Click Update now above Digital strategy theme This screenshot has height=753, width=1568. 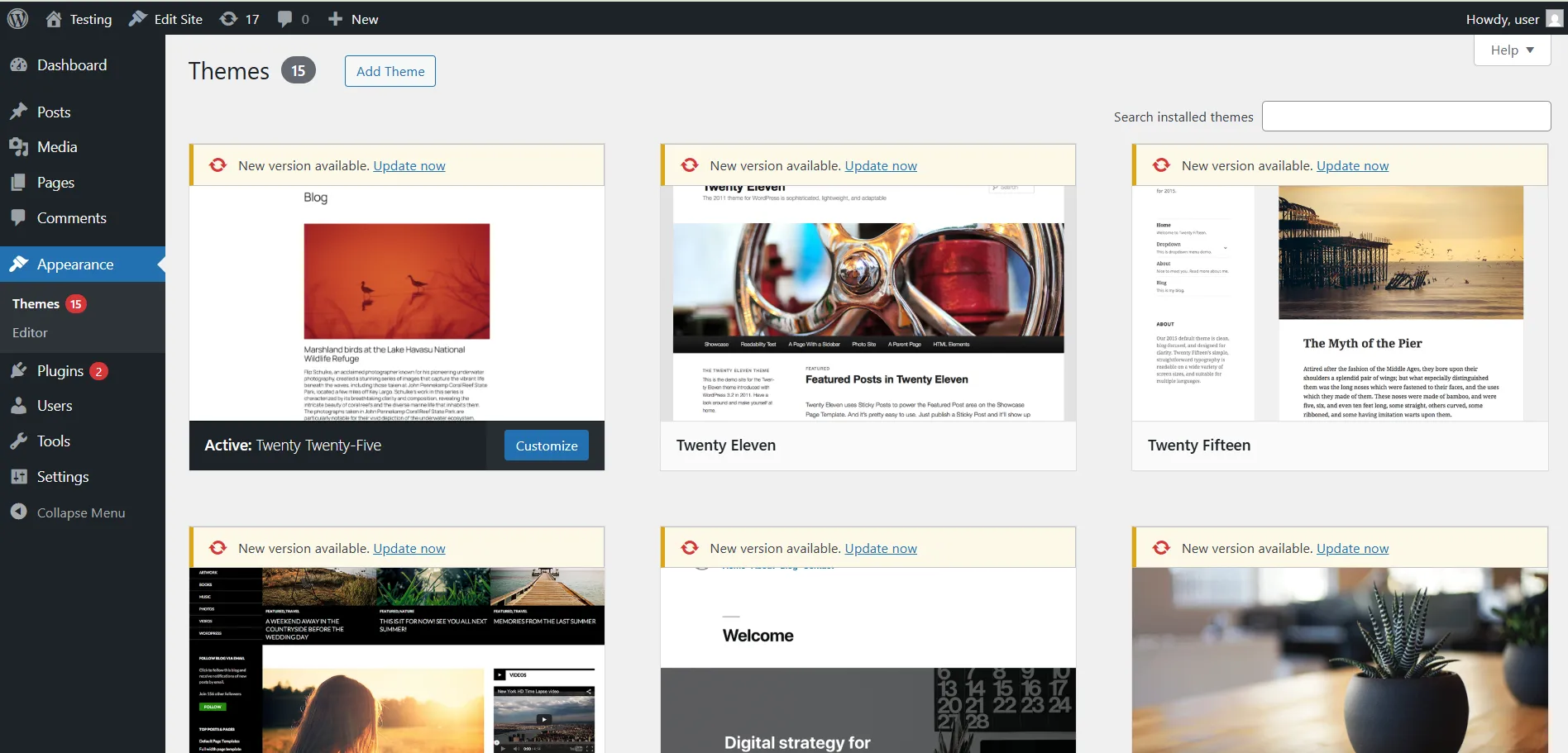[x=881, y=548]
